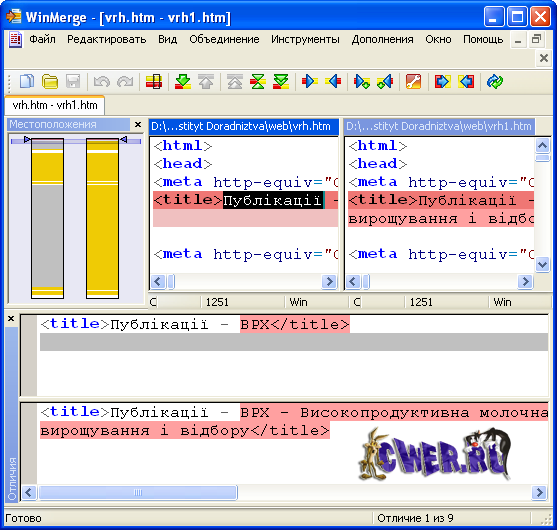Close the Отличия diff pane

point(11,318)
